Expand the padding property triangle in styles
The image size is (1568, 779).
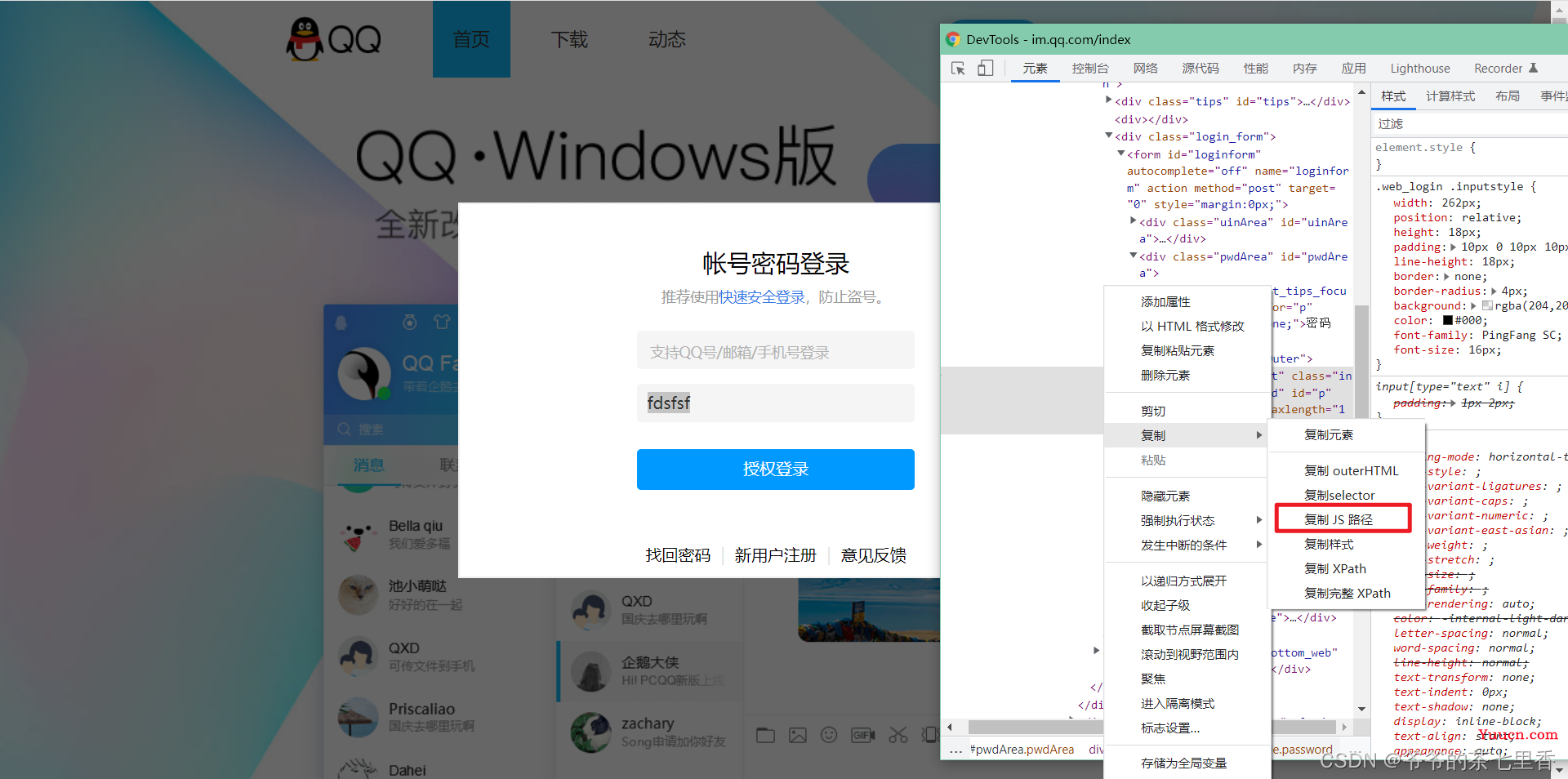pyautogui.click(x=1453, y=247)
